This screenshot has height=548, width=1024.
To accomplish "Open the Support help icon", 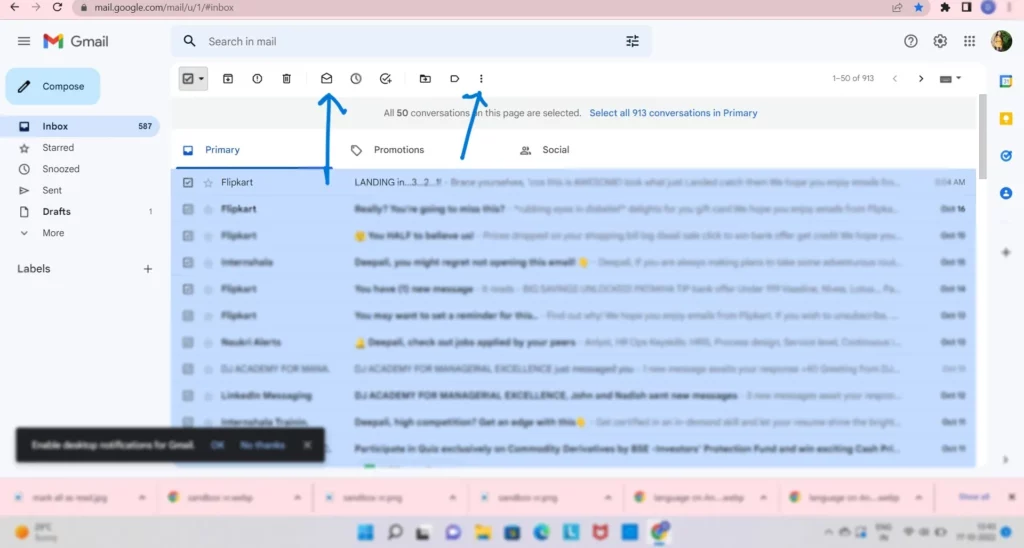I will [x=910, y=41].
